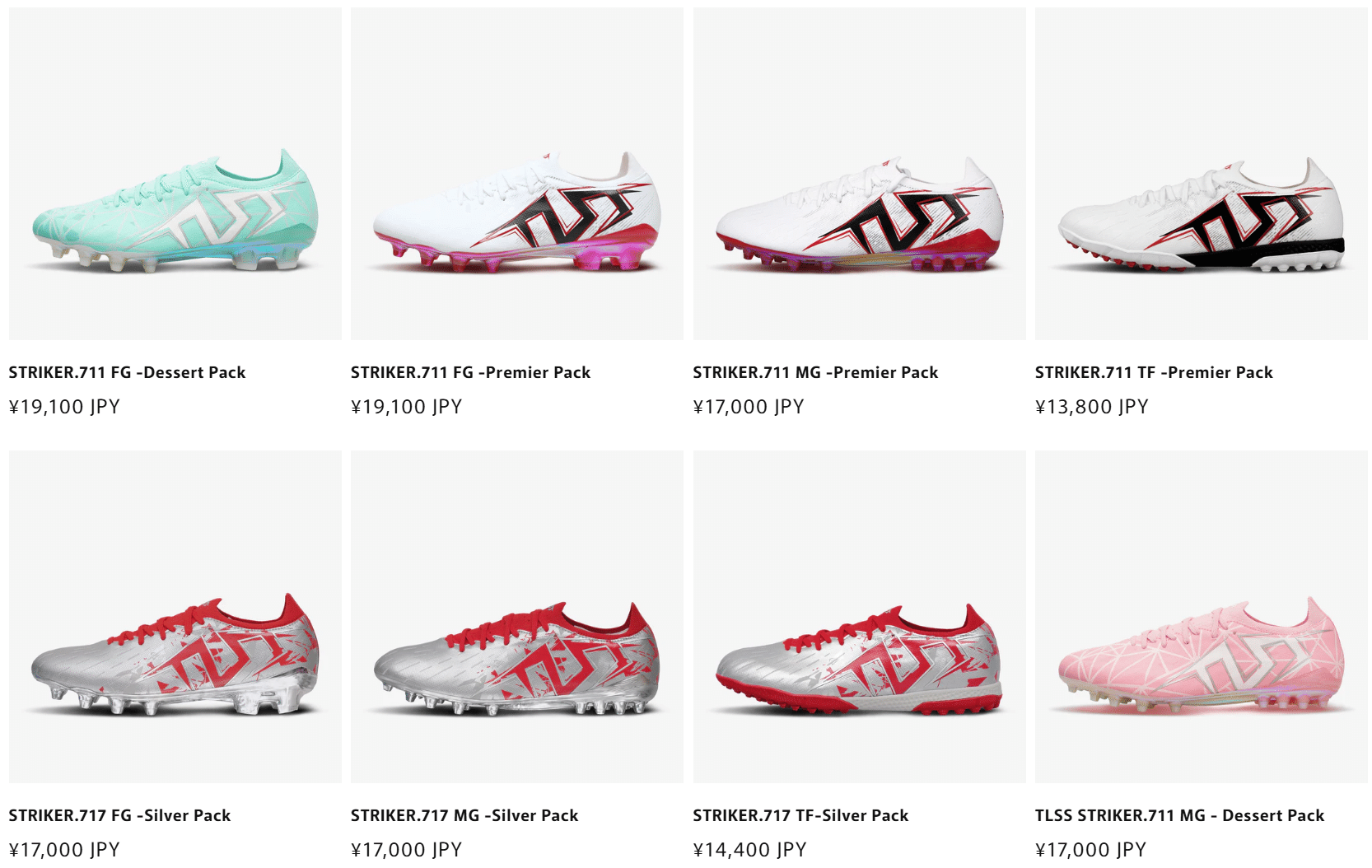
Task: Click the TLSS STRIKER.711 MG - Dessert Pack title
Action: (1179, 815)
